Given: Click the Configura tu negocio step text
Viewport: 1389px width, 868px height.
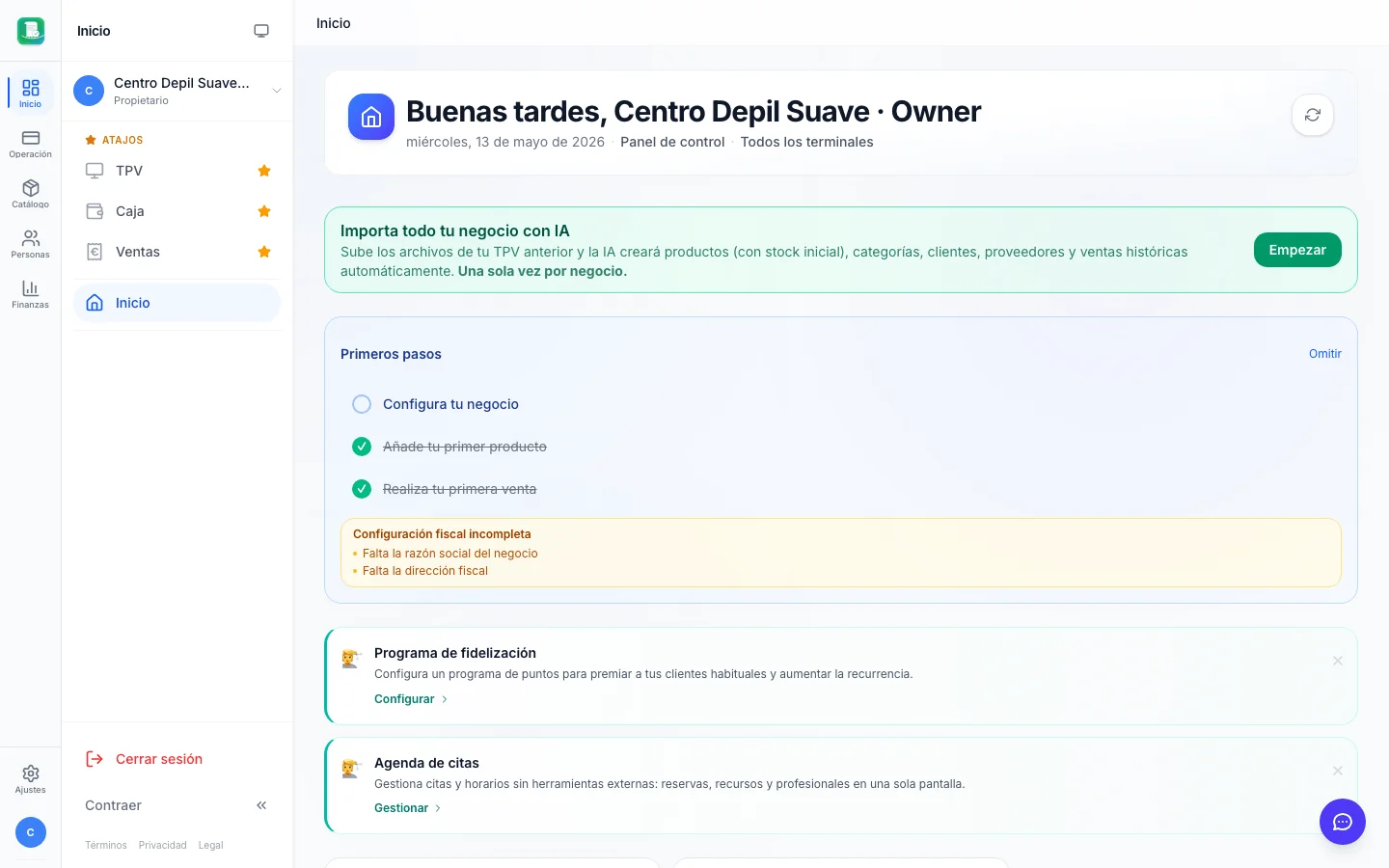Looking at the screenshot, I should 450,404.
